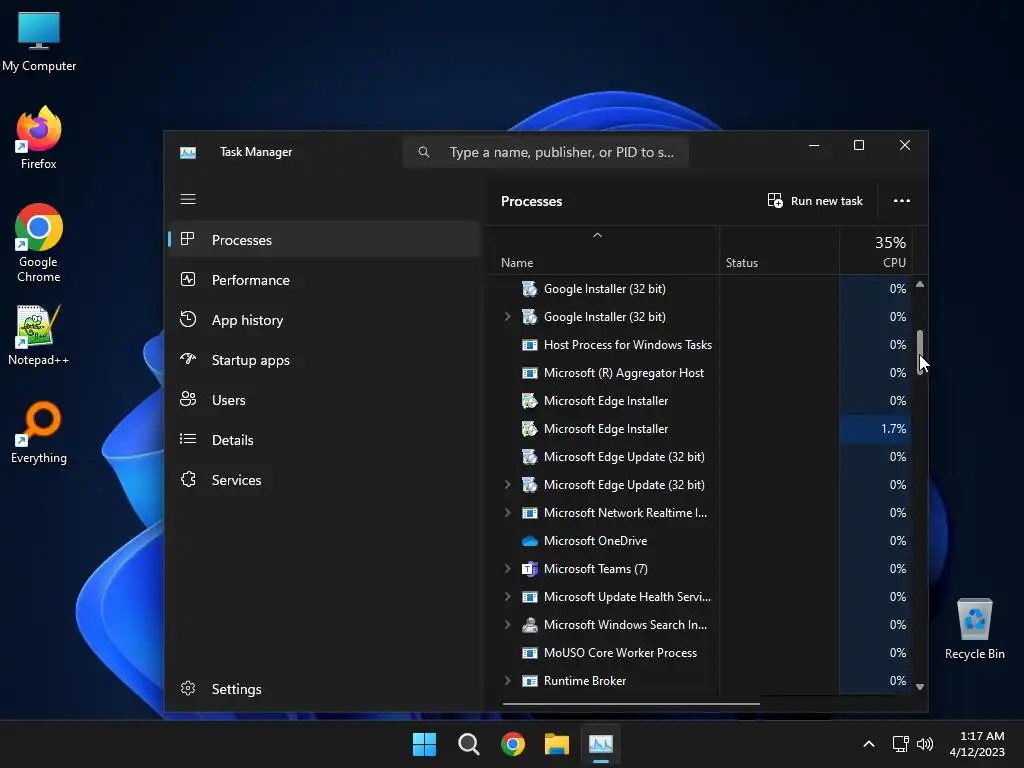Screen dimensions: 1024x768
Task: Open the Details page
Action: (325, 440)
